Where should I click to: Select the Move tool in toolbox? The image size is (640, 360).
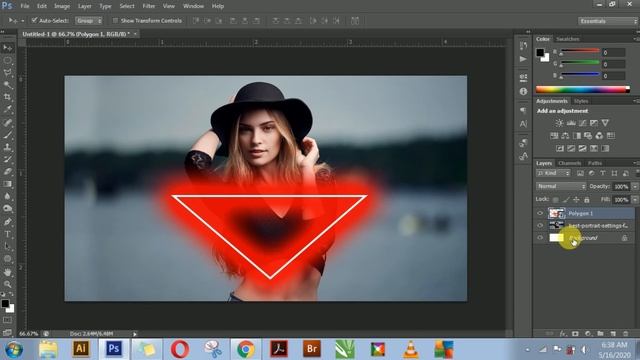(7, 48)
